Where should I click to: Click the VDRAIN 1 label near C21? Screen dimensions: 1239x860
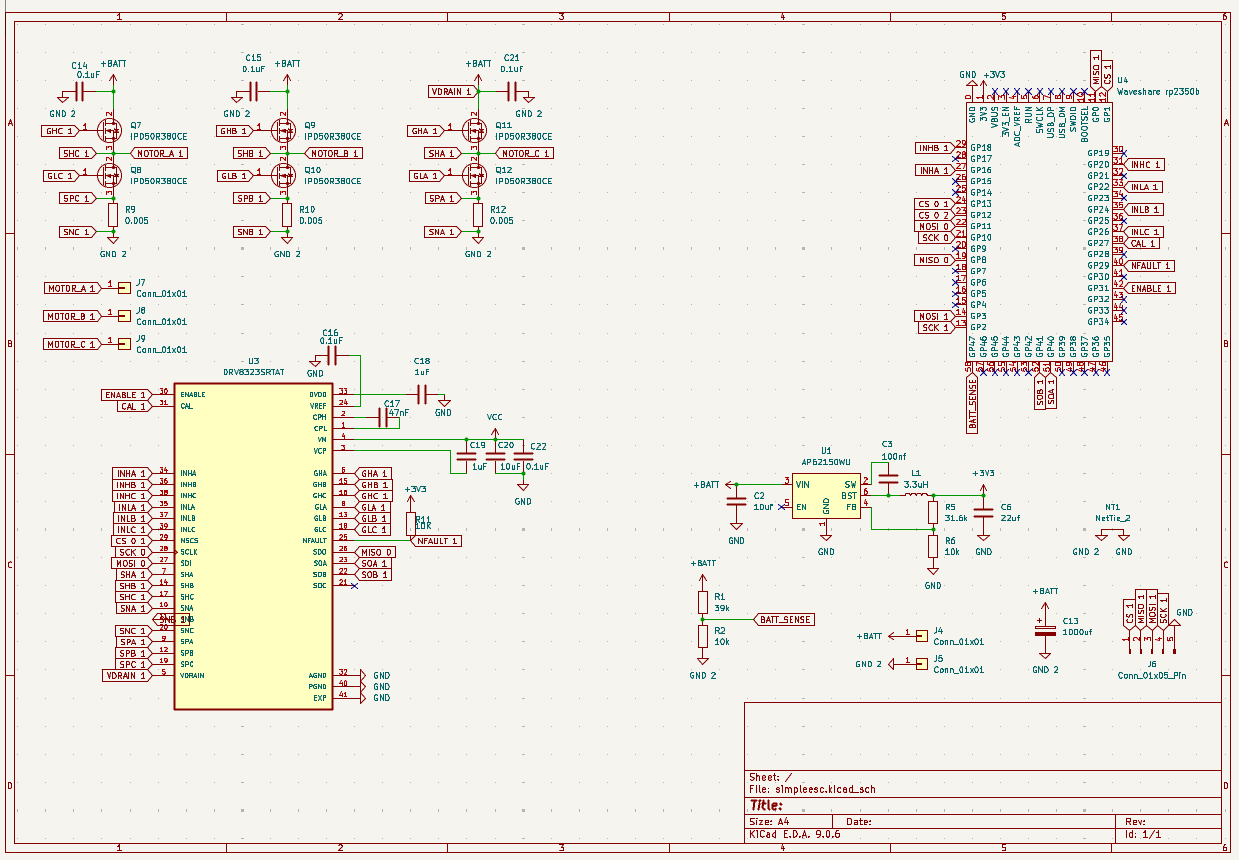pyautogui.click(x=451, y=91)
